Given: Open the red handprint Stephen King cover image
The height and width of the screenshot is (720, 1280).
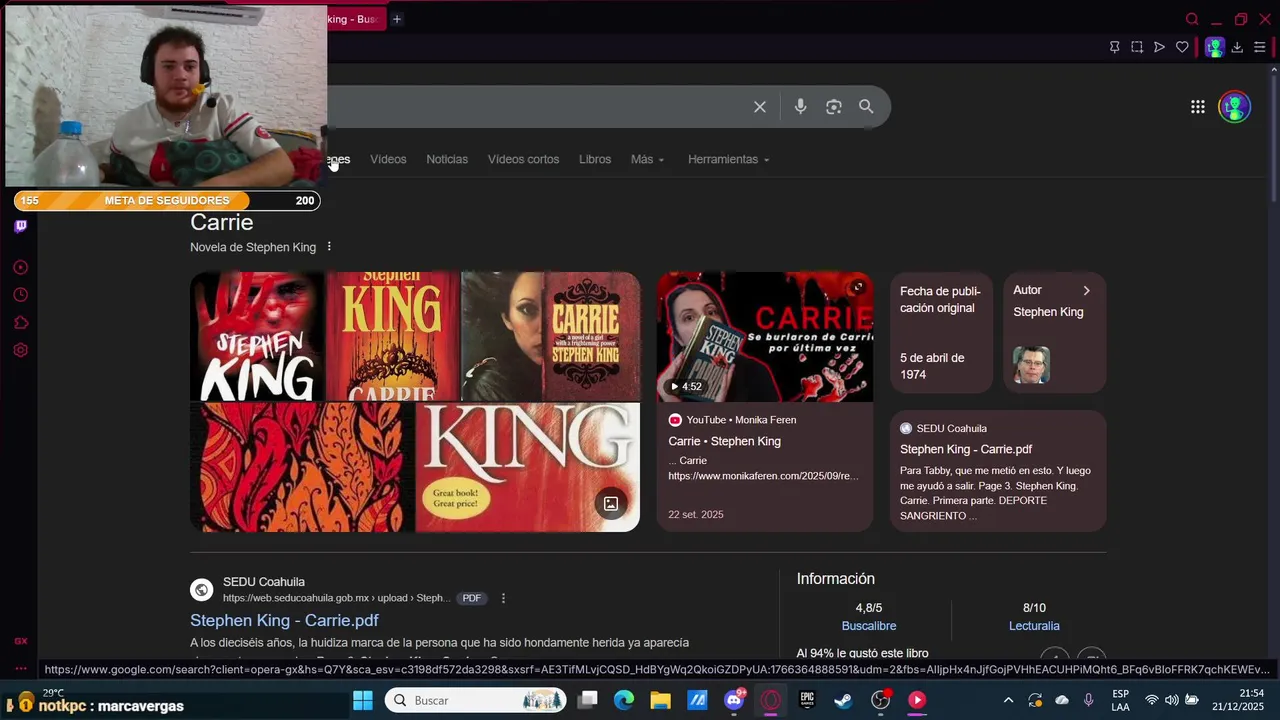Looking at the screenshot, I should click(257, 336).
